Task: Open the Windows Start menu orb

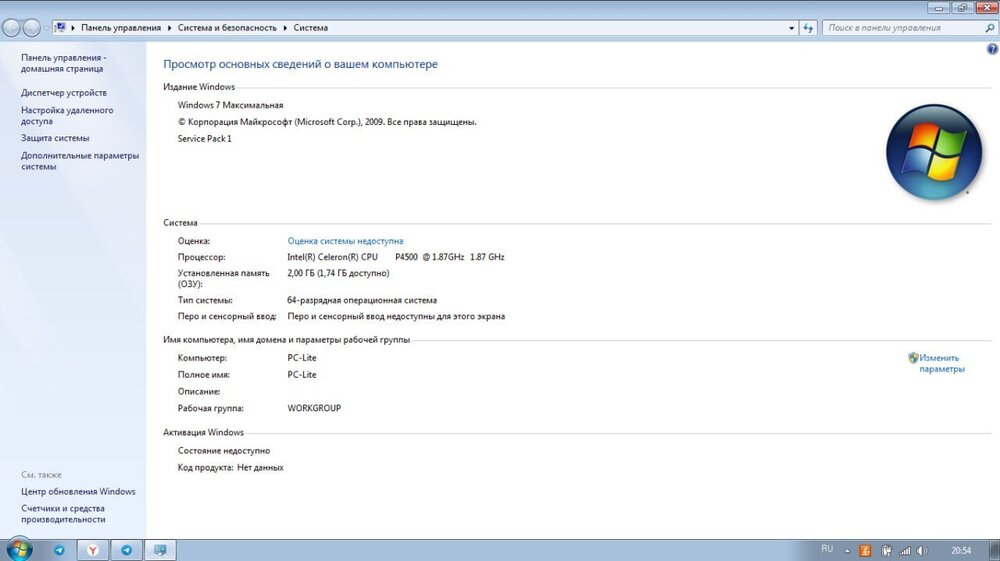Action: click(19, 550)
